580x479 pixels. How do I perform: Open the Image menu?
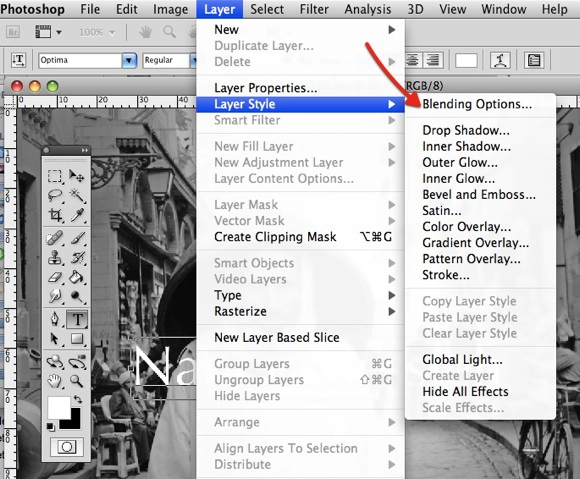tap(170, 9)
